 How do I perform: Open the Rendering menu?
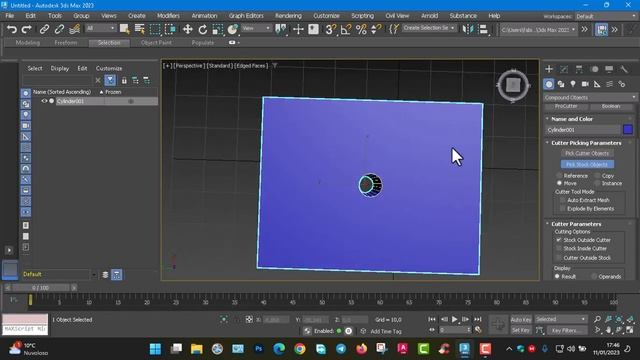coord(288,16)
